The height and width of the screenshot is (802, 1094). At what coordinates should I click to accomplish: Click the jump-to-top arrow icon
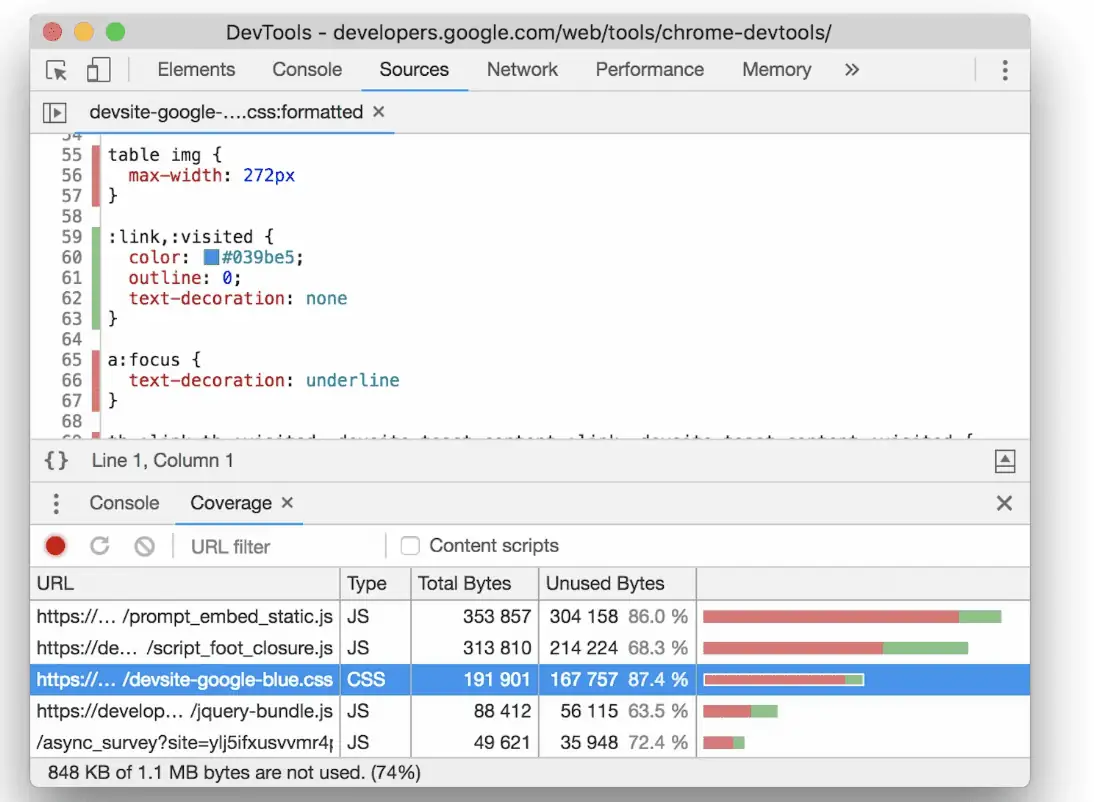coord(1006,461)
